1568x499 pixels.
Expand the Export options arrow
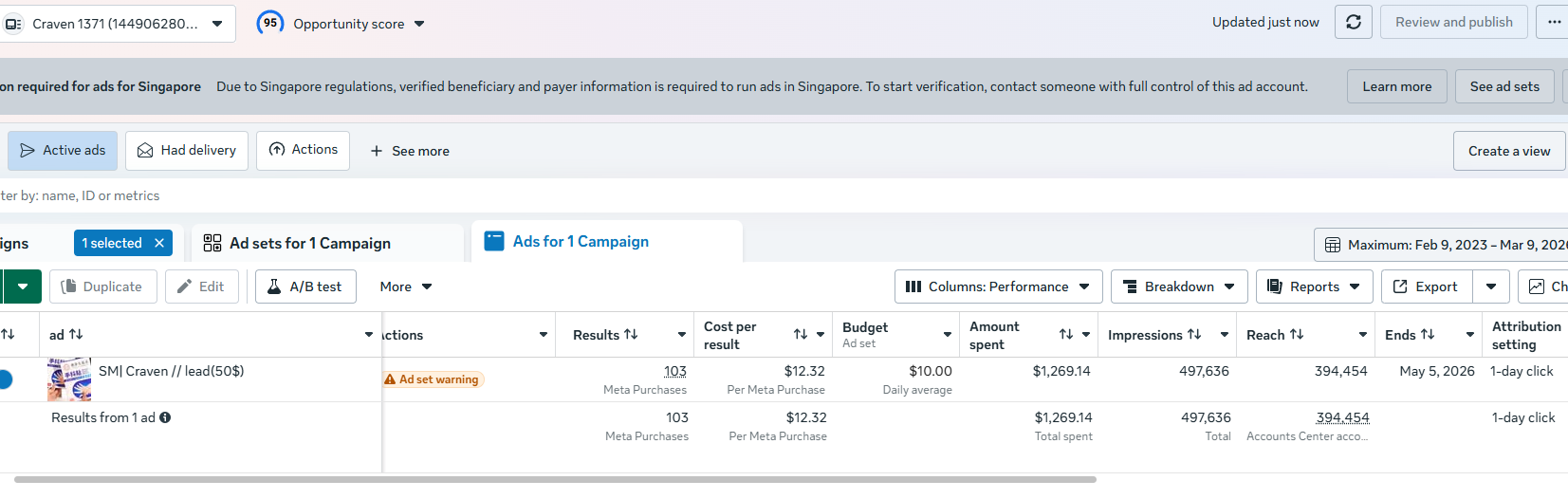click(1491, 286)
